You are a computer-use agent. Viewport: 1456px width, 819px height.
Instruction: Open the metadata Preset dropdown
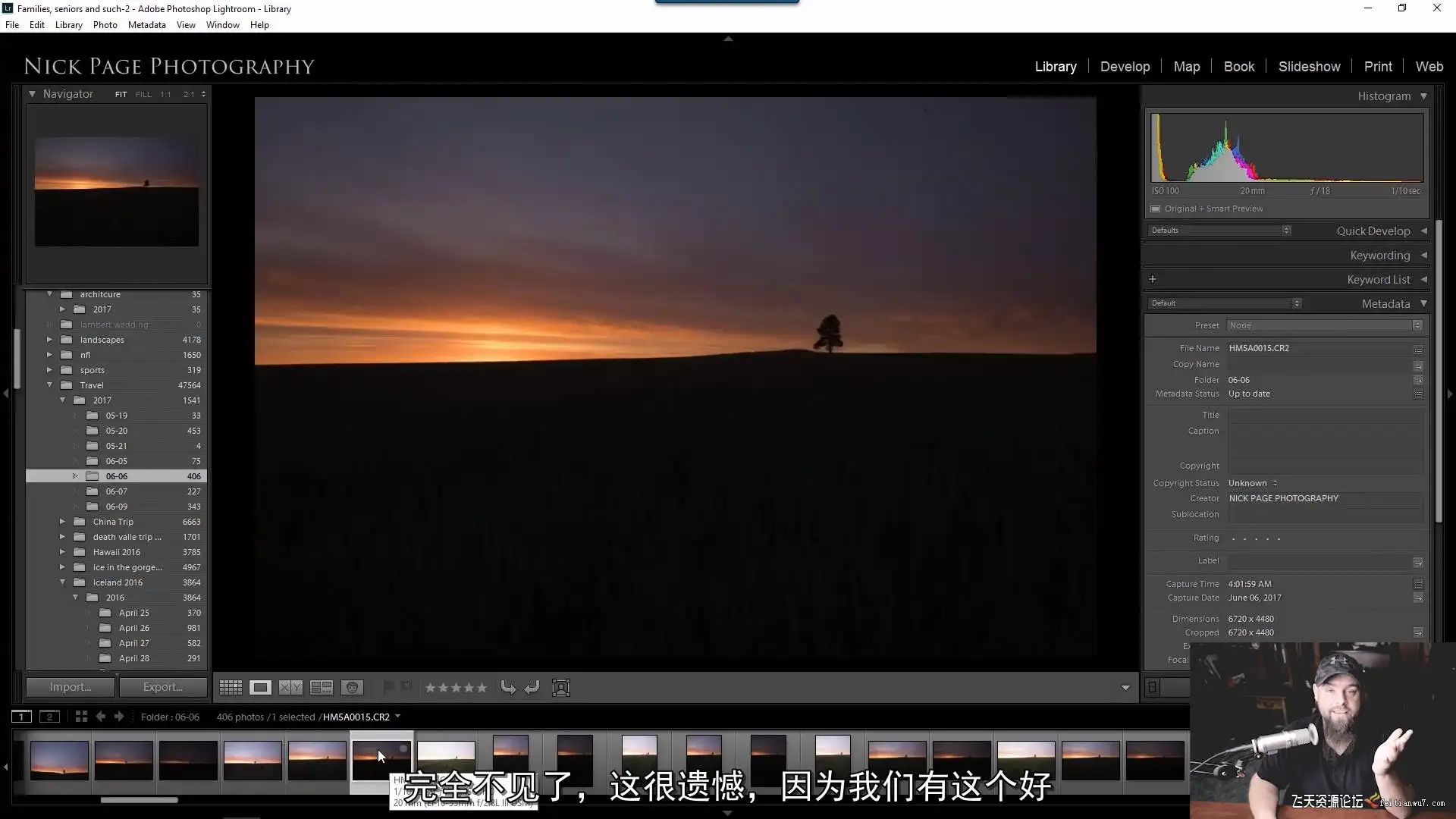(1325, 325)
